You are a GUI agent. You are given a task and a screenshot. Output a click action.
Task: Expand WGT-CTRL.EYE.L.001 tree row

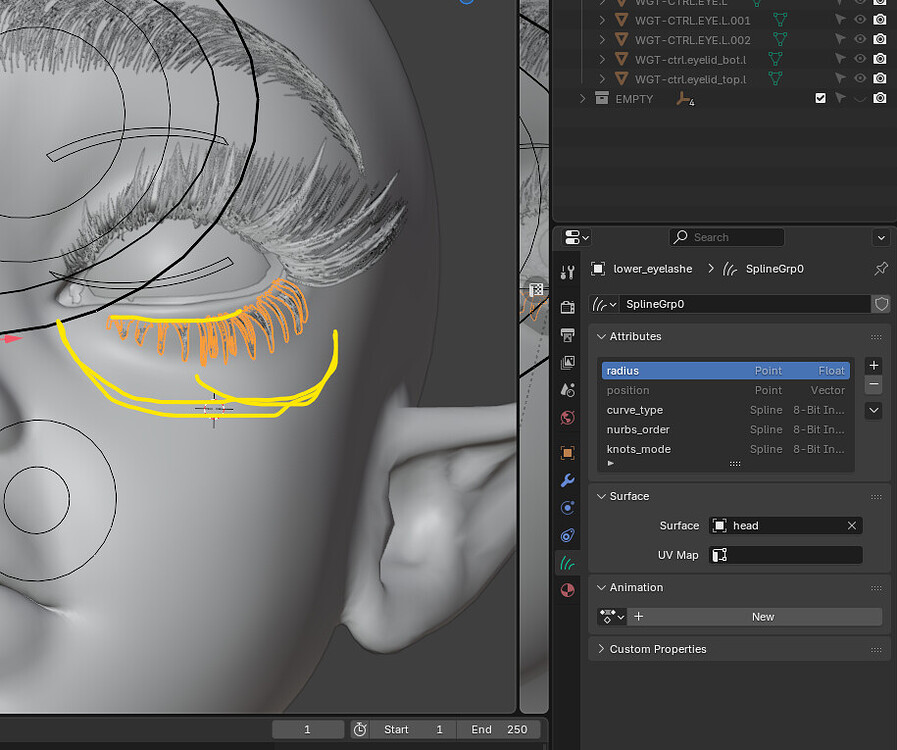(602, 20)
